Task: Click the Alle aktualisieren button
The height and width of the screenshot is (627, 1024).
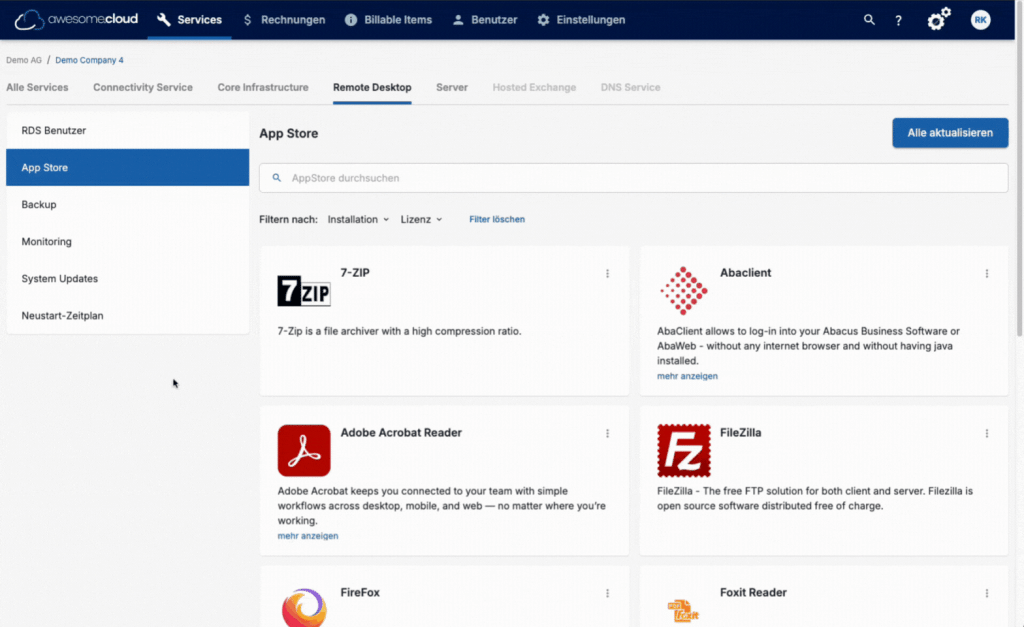Action: click(x=950, y=133)
